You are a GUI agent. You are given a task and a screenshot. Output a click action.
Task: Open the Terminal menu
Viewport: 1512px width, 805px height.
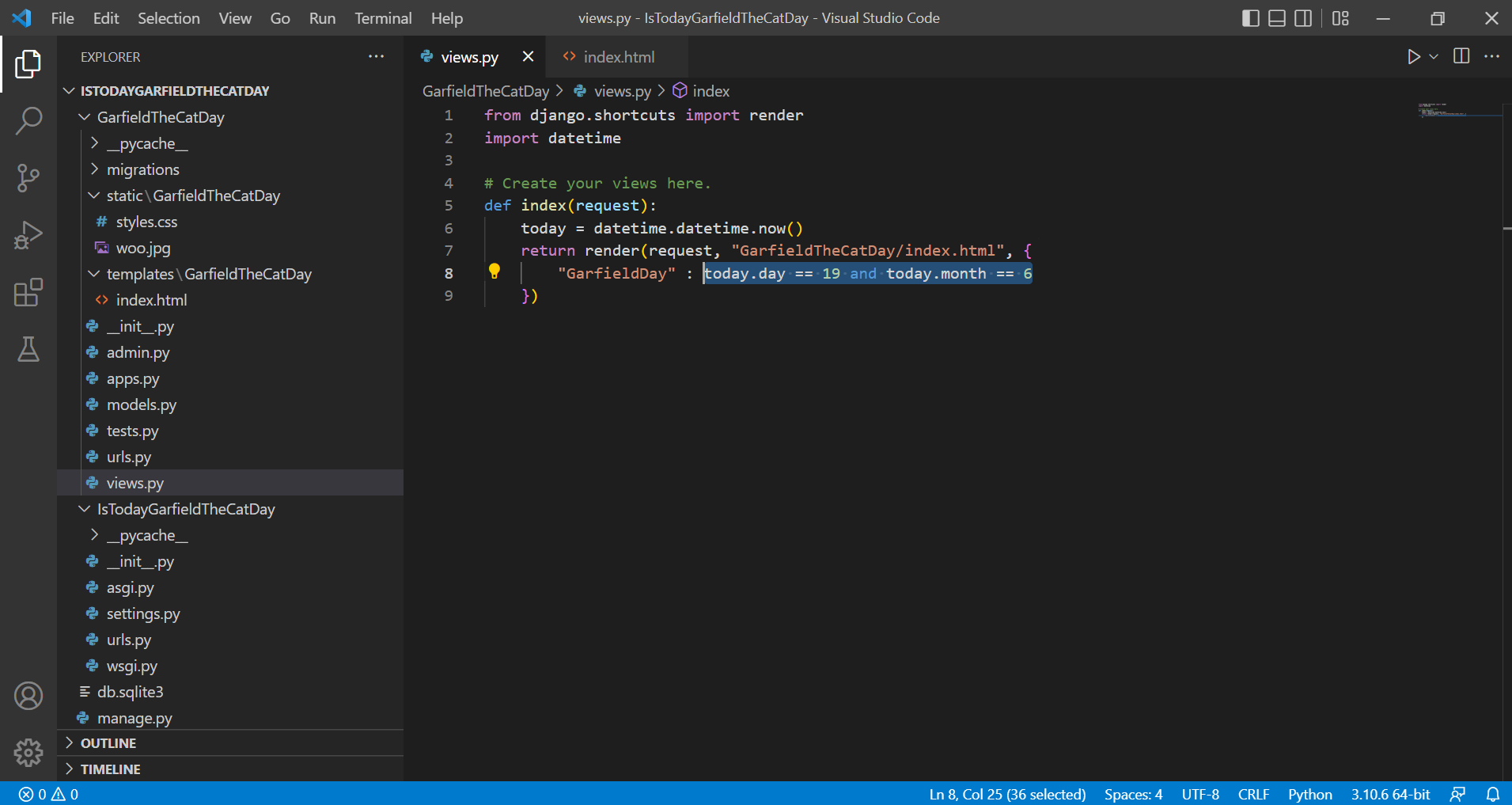click(x=383, y=18)
